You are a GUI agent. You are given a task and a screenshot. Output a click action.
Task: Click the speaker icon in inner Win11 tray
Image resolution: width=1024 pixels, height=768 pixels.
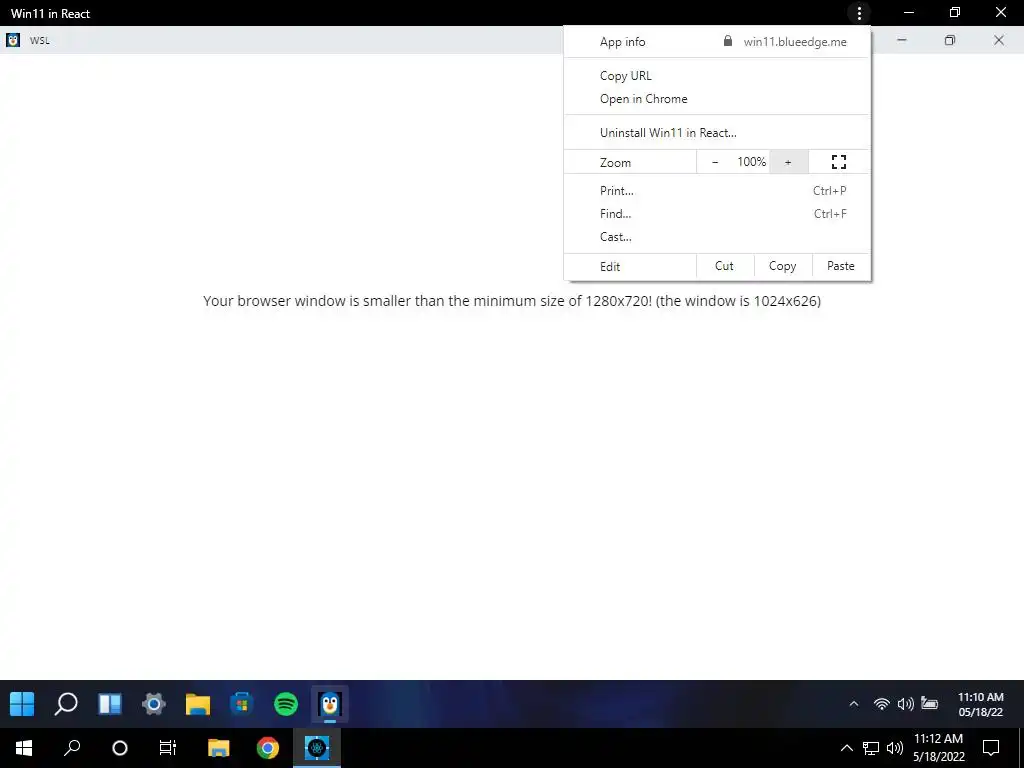tap(905, 704)
